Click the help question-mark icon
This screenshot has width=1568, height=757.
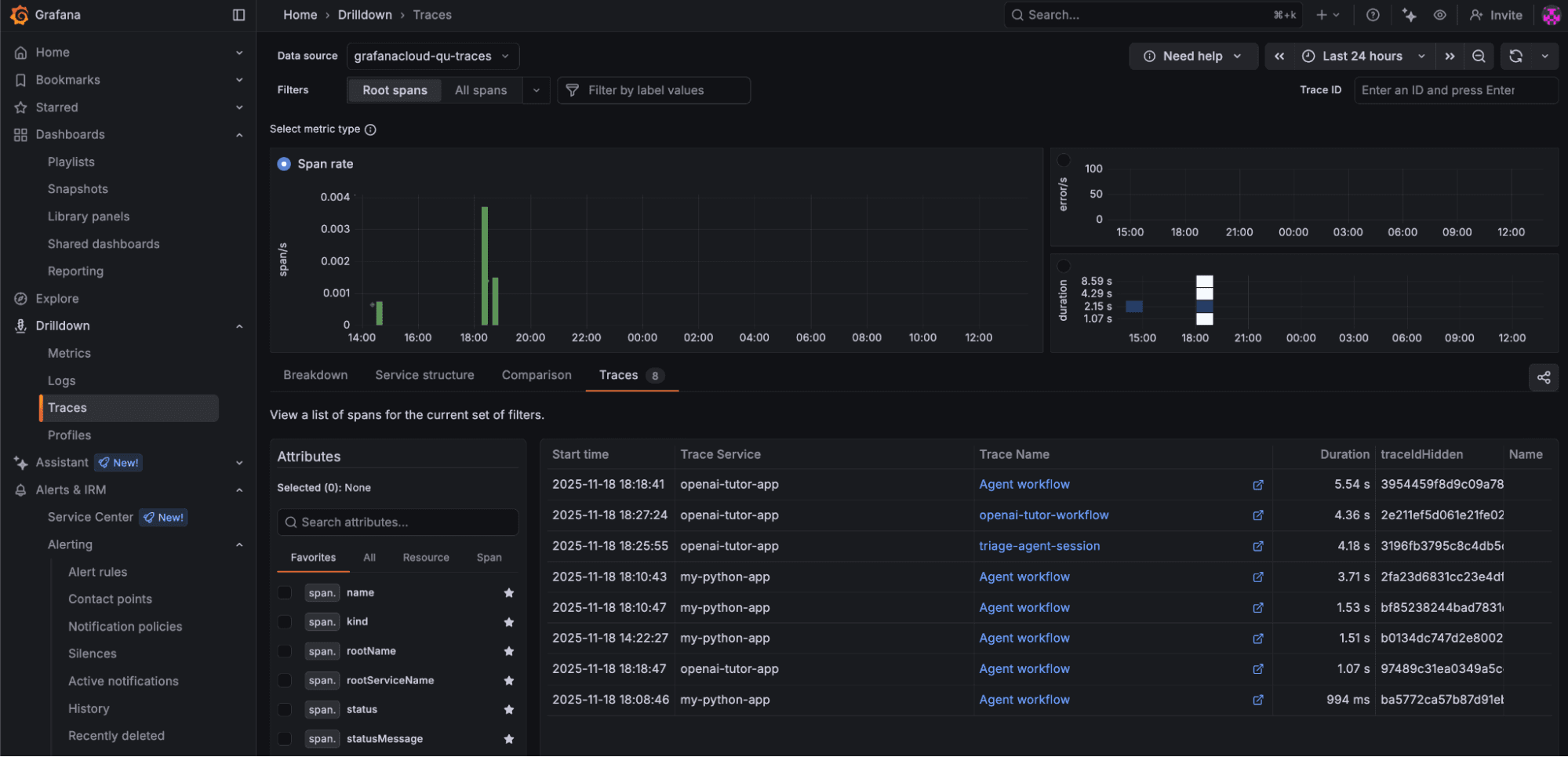pyautogui.click(x=1372, y=15)
